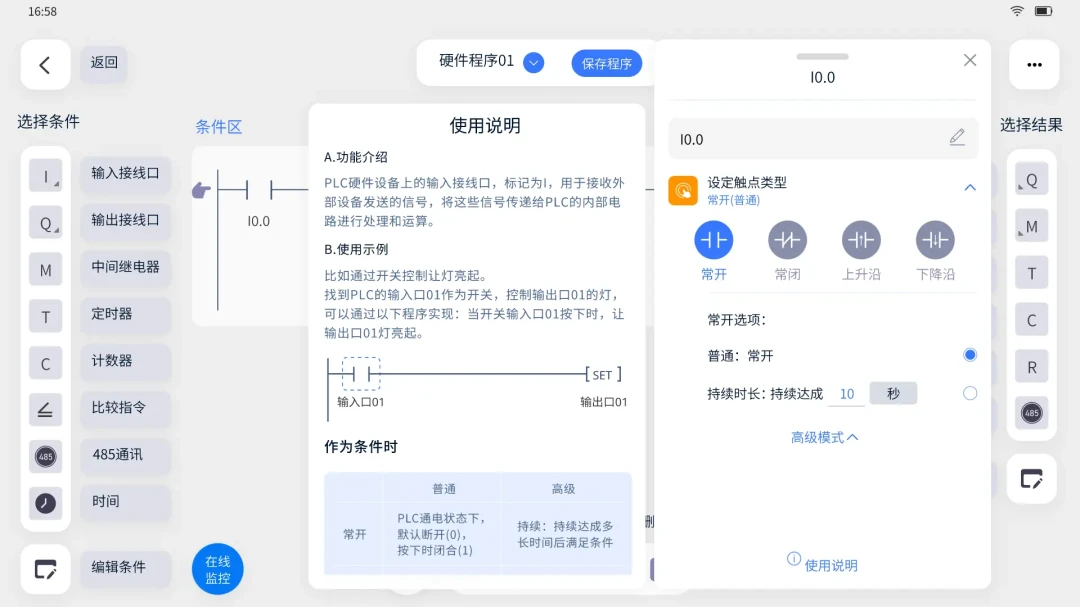Select the T timer result icon

click(1031, 274)
